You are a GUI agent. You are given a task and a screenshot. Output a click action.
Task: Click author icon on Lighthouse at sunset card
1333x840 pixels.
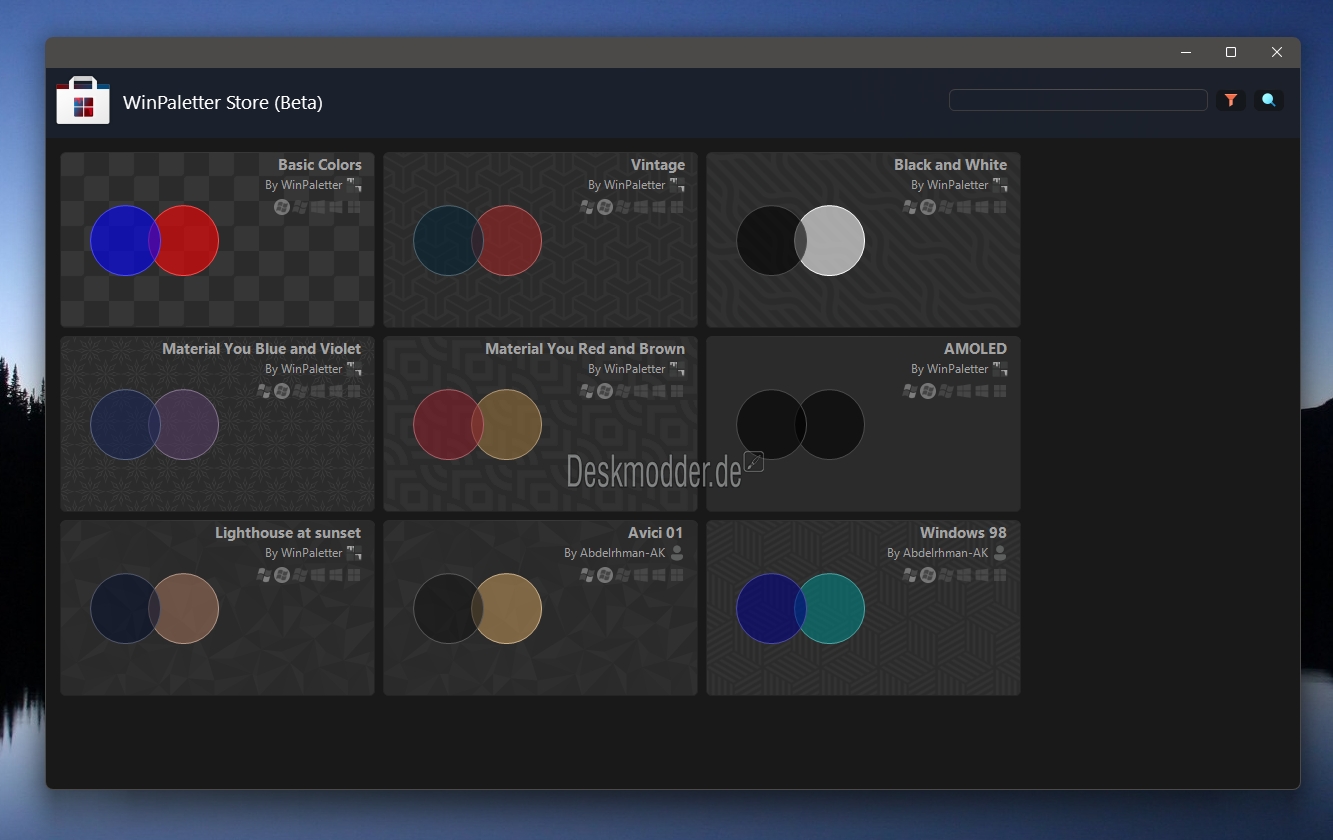(x=354, y=553)
